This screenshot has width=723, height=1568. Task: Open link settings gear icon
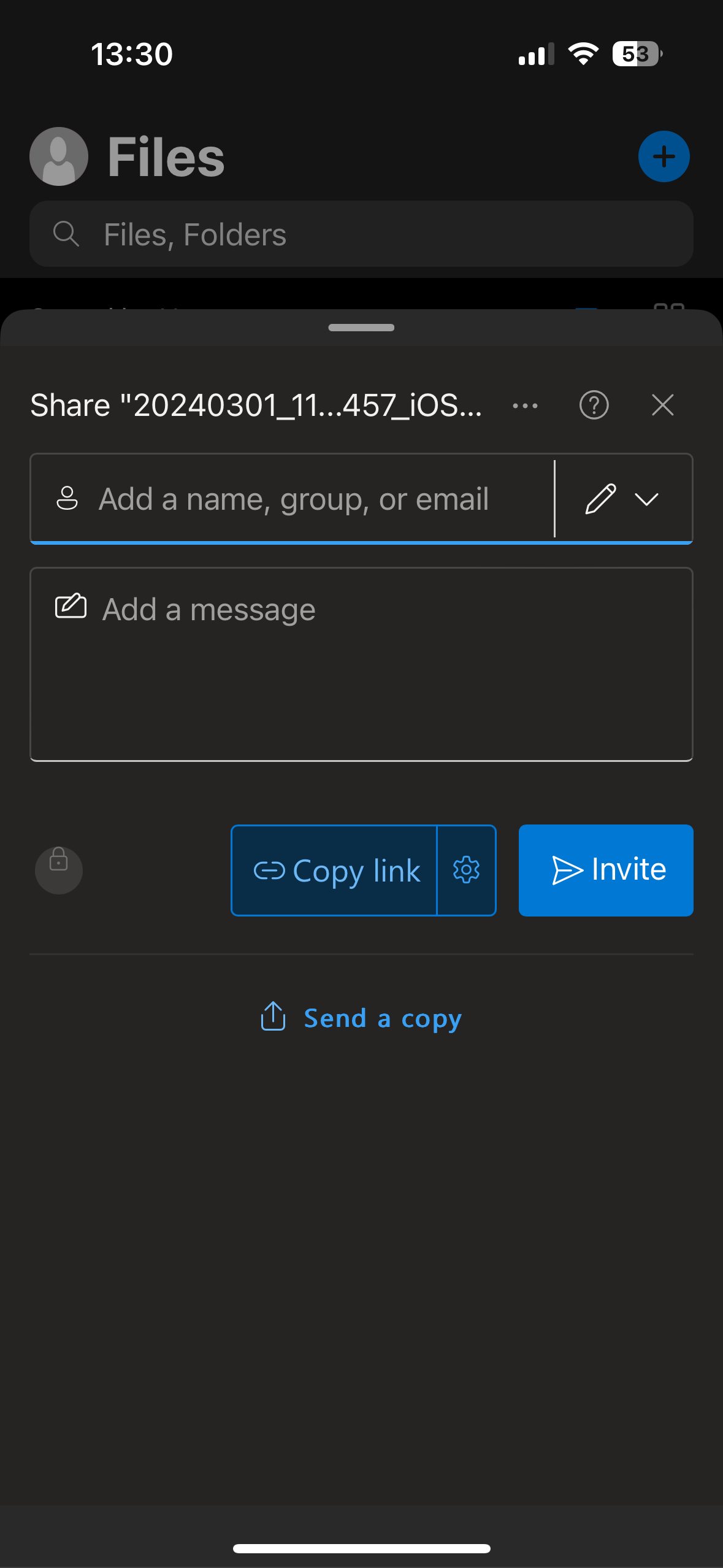[466, 870]
